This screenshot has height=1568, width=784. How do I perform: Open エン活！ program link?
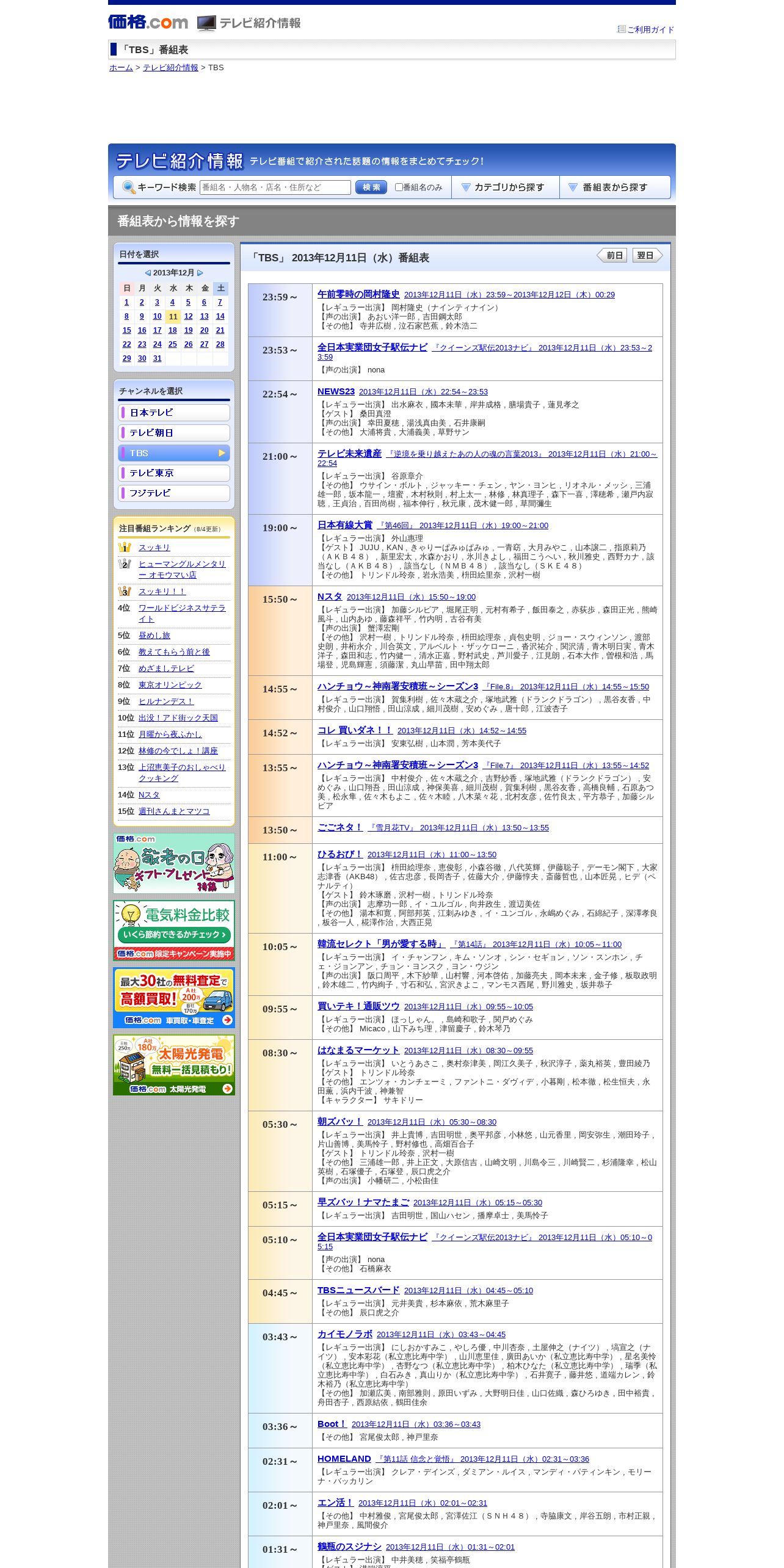pyautogui.click(x=335, y=1503)
